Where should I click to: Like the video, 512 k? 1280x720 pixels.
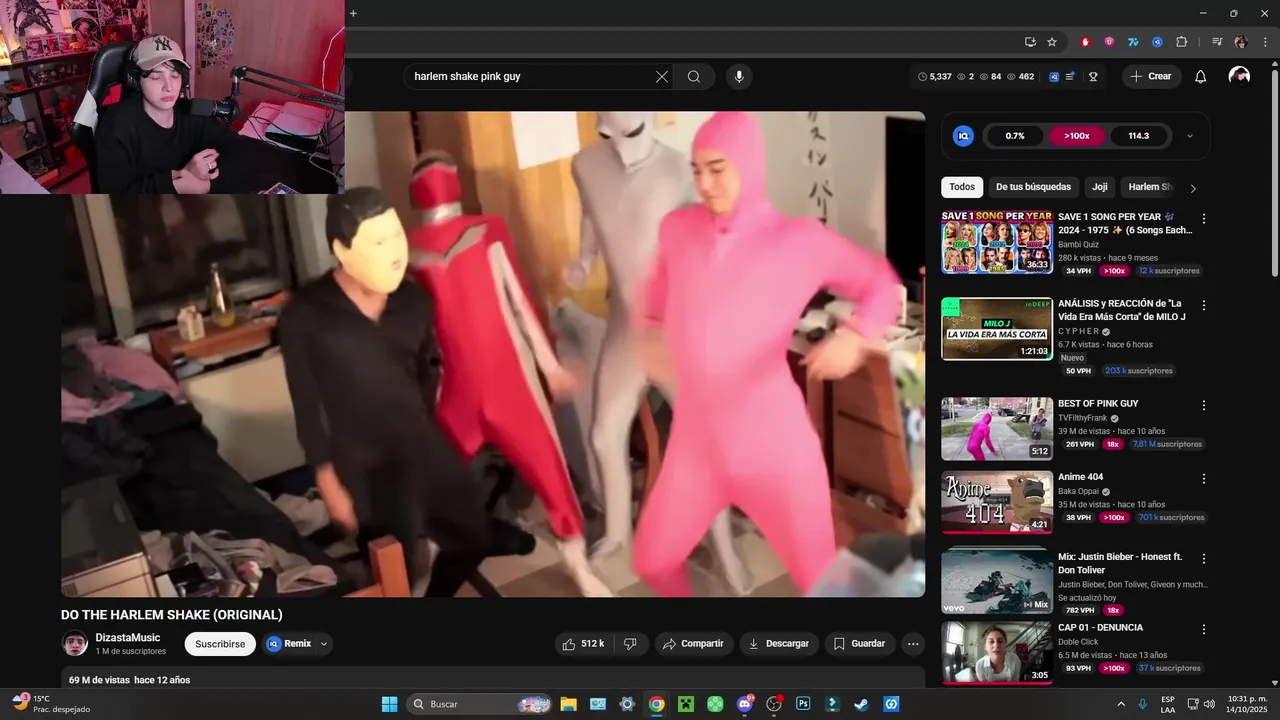(x=584, y=644)
